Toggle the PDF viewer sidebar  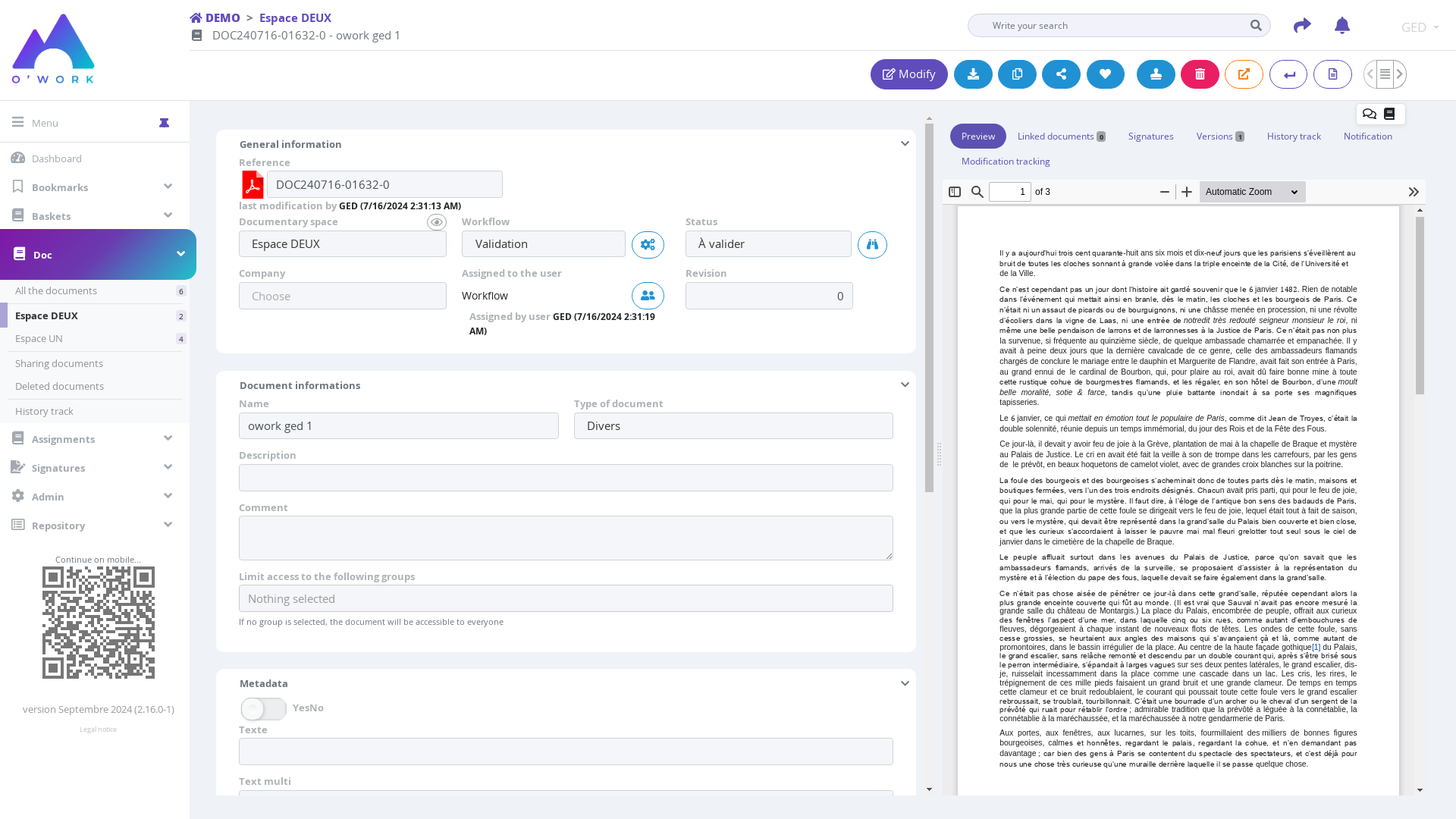click(x=955, y=192)
